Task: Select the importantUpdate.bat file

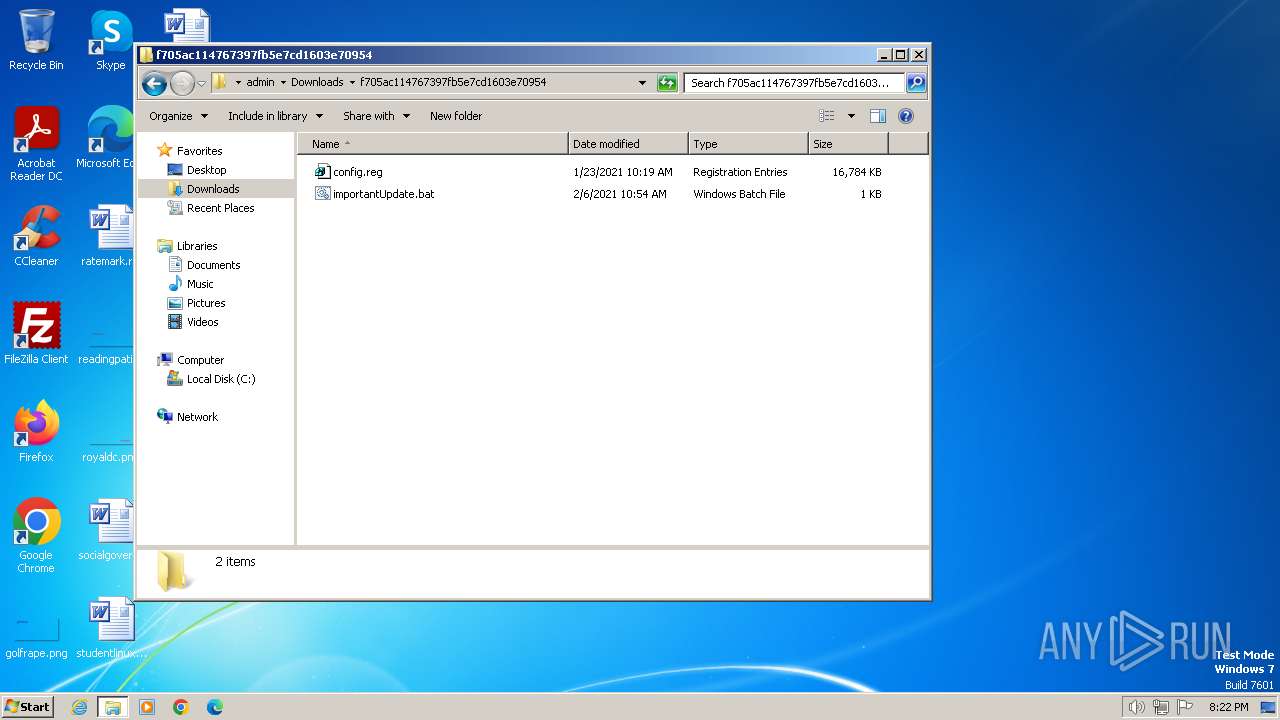Action: [383, 194]
